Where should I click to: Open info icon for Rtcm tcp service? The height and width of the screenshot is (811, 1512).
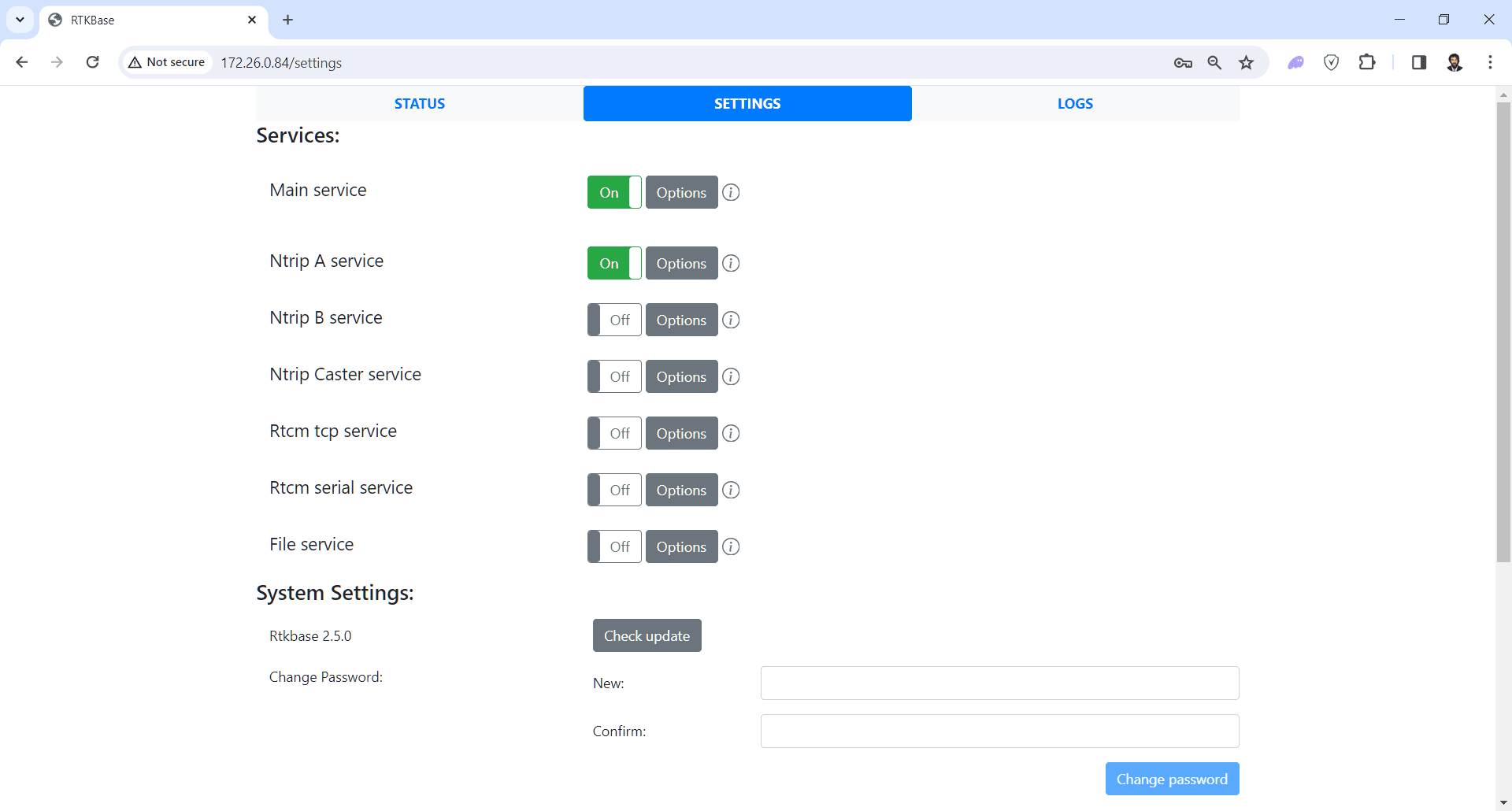[731, 433]
